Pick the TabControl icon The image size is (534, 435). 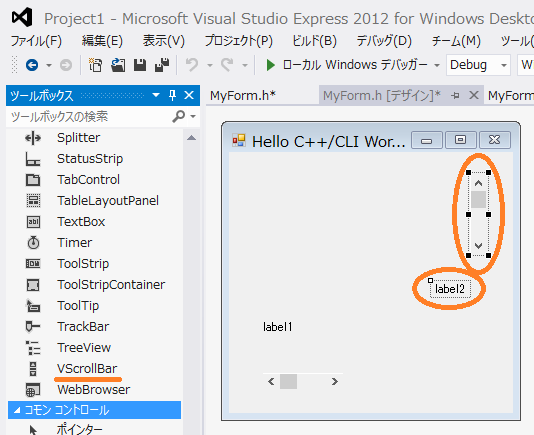click(x=33, y=180)
